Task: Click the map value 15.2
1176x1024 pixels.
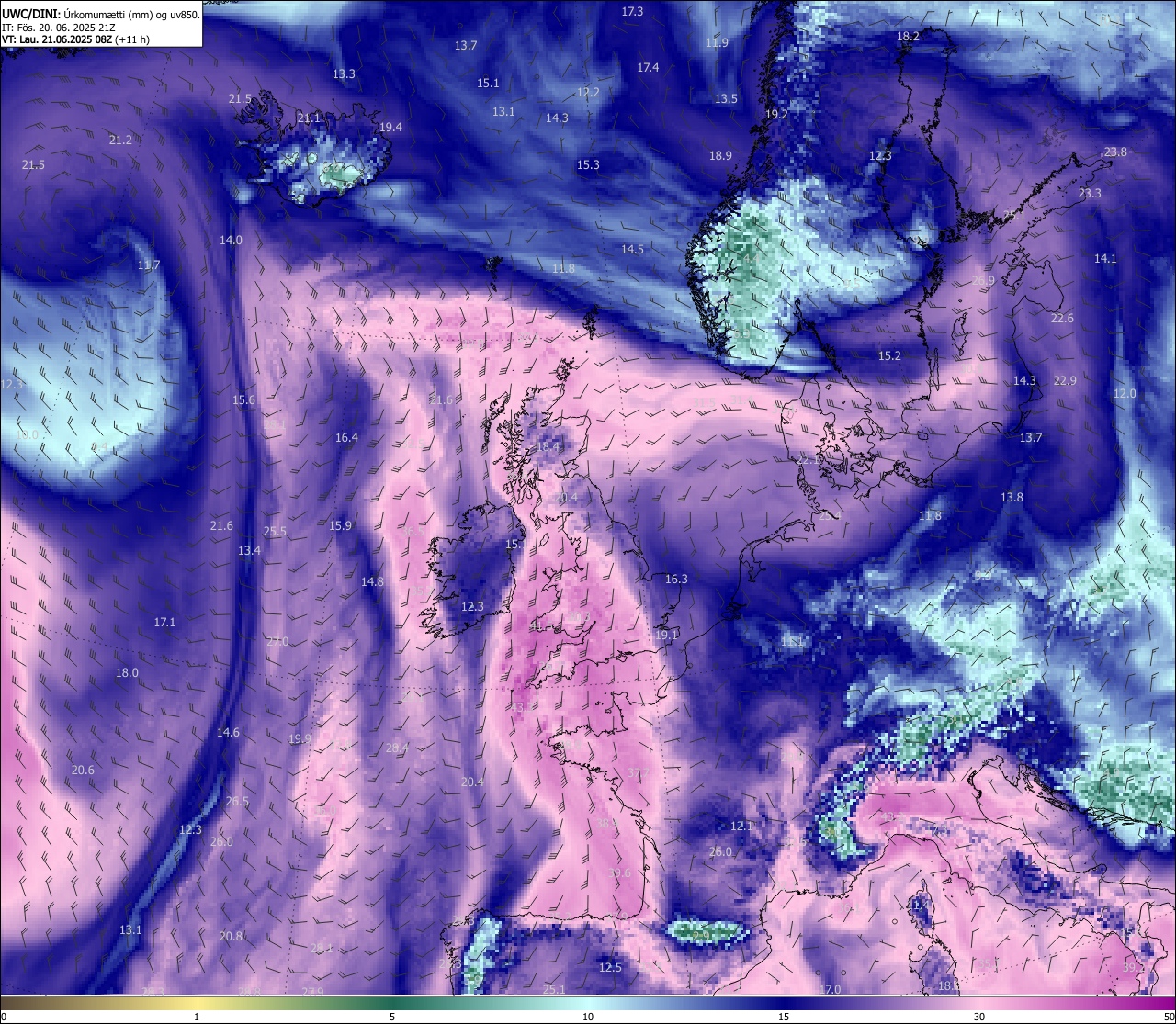Action: (889, 356)
